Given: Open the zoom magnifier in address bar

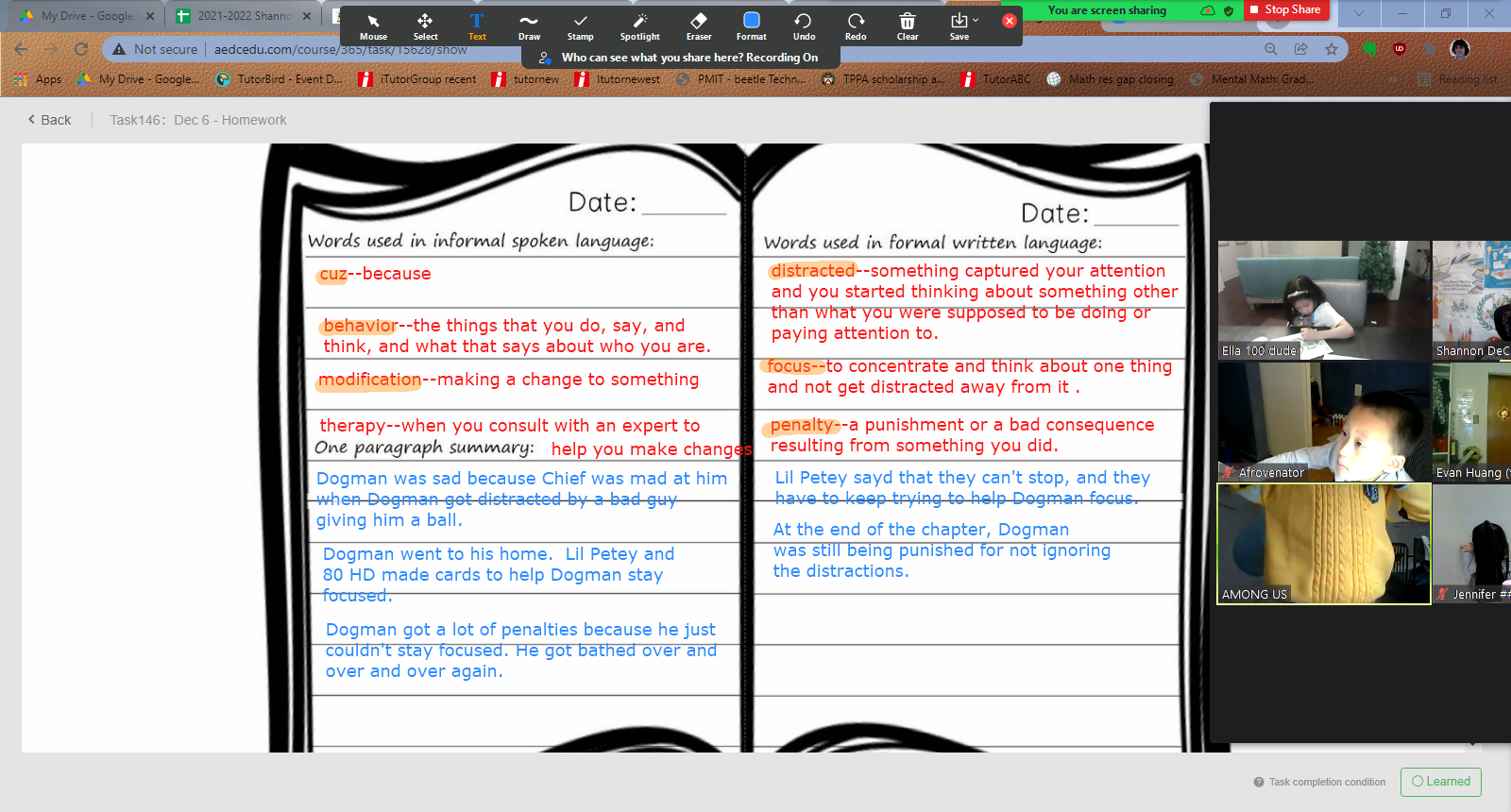Looking at the screenshot, I should (x=1271, y=49).
